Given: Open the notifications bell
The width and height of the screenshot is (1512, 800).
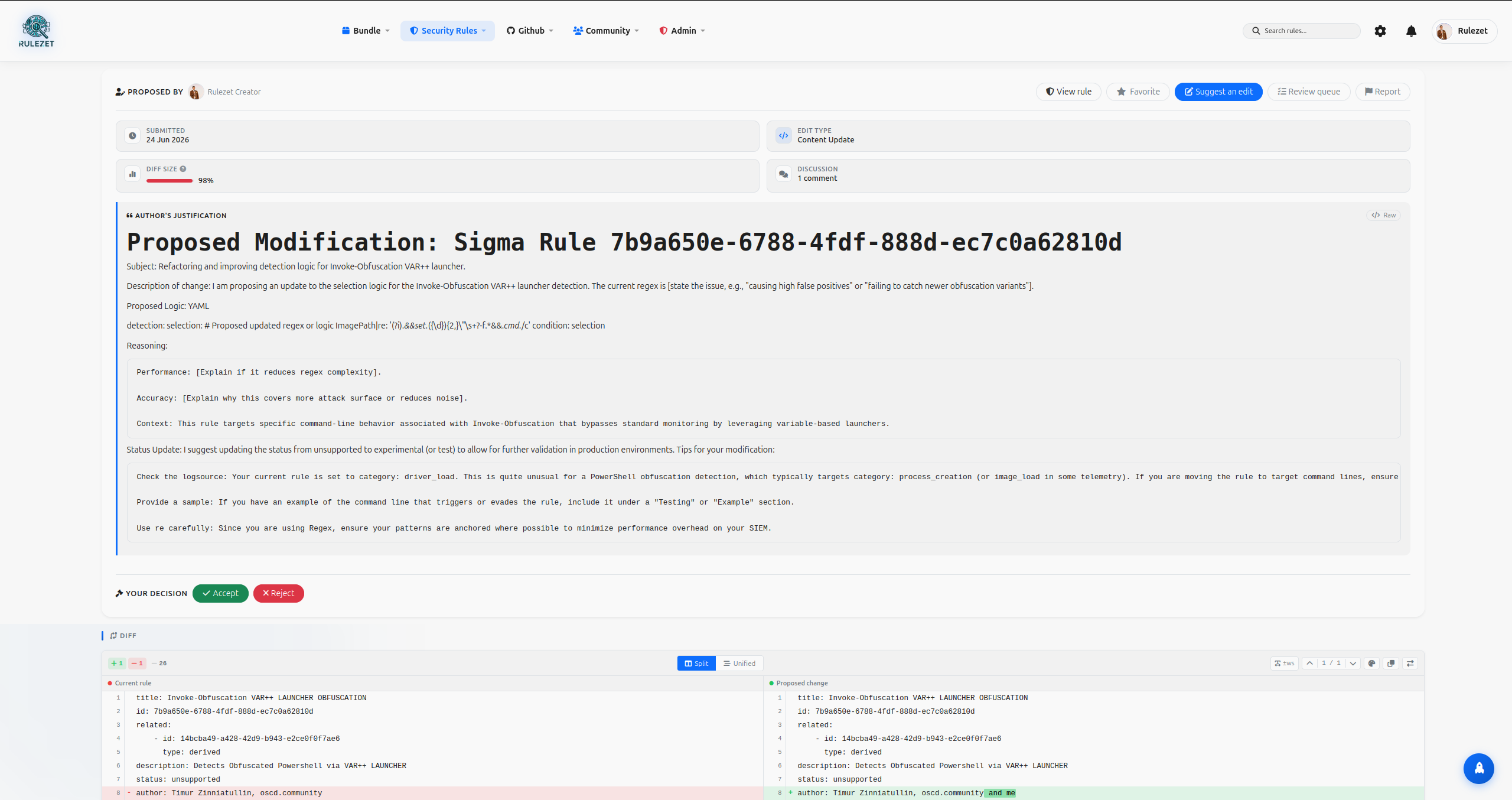Looking at the screenshot, I should (1411, 31).
